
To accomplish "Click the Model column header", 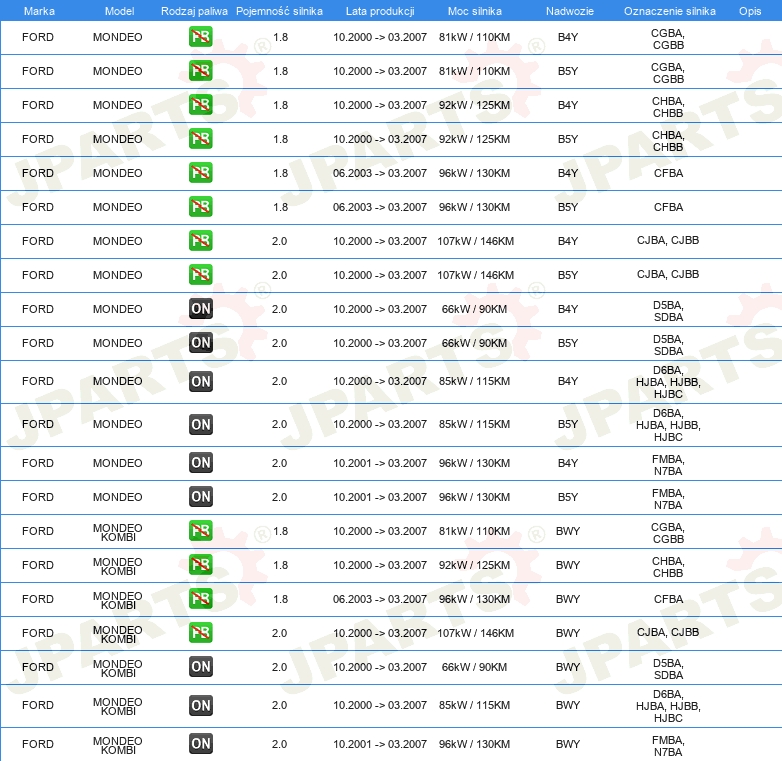I will click(119, 11).
